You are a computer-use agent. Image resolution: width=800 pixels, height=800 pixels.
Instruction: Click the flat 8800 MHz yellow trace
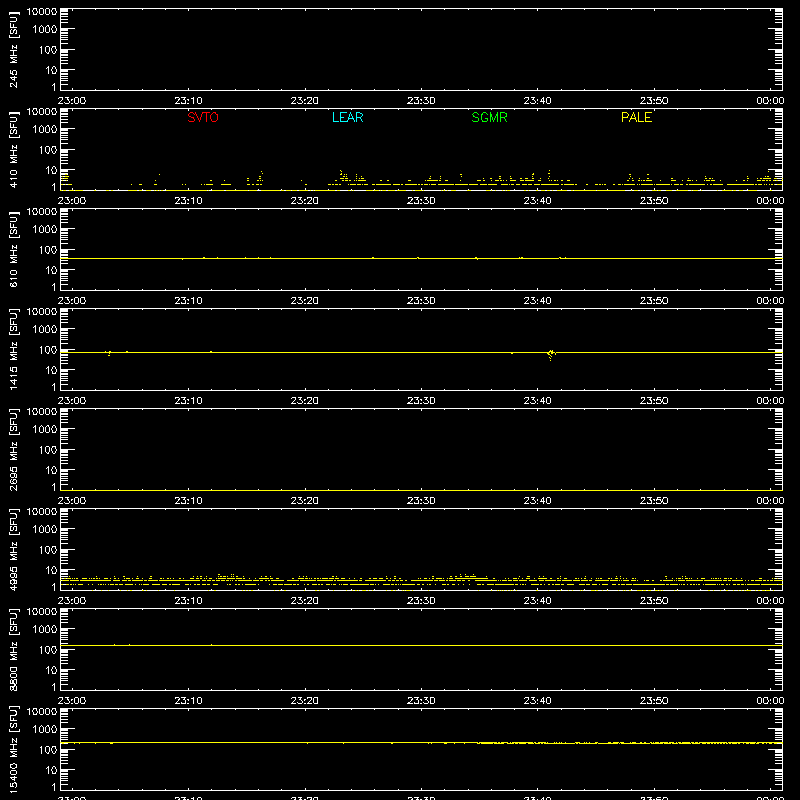[x=421, y=645]
